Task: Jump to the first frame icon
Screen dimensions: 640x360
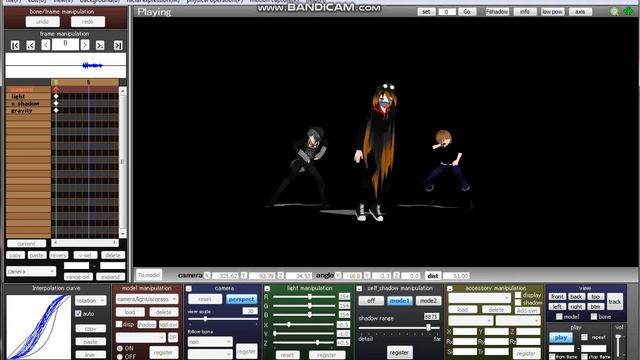Action: [15, 45]
